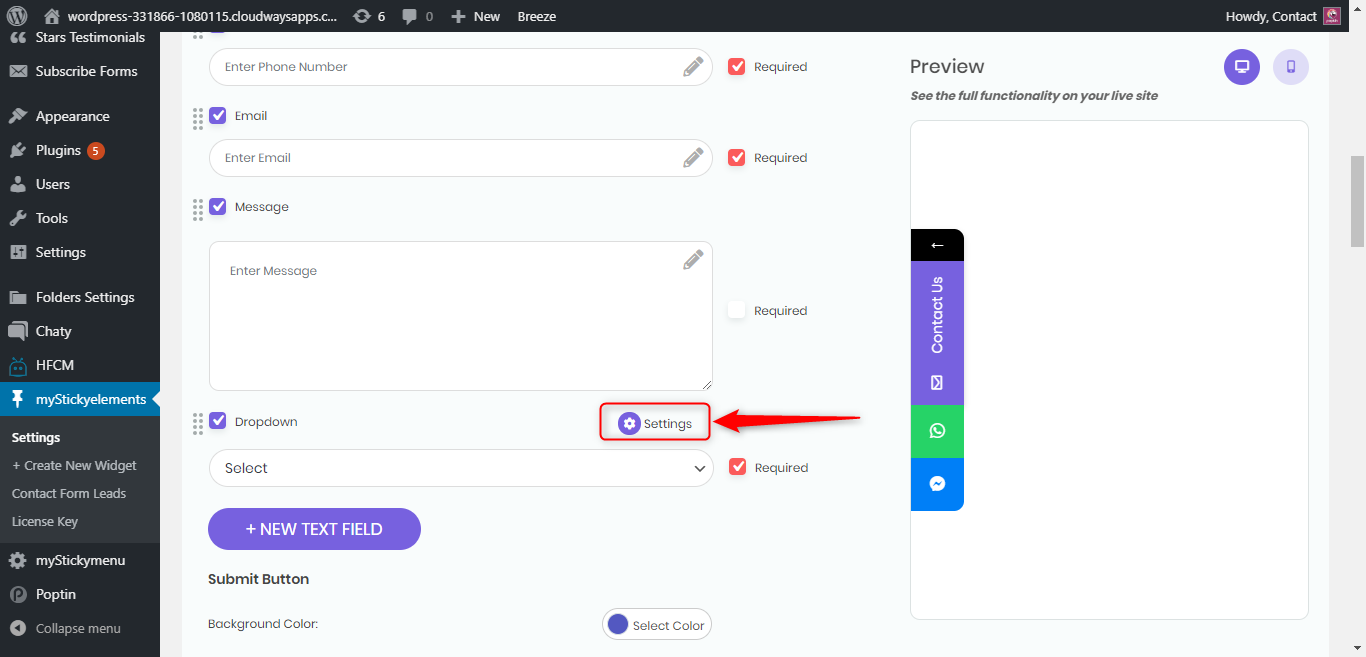Screen dimensions: 1366x657
Task: Click the drag handle beside Dropdown
Action: click(198, 424)
